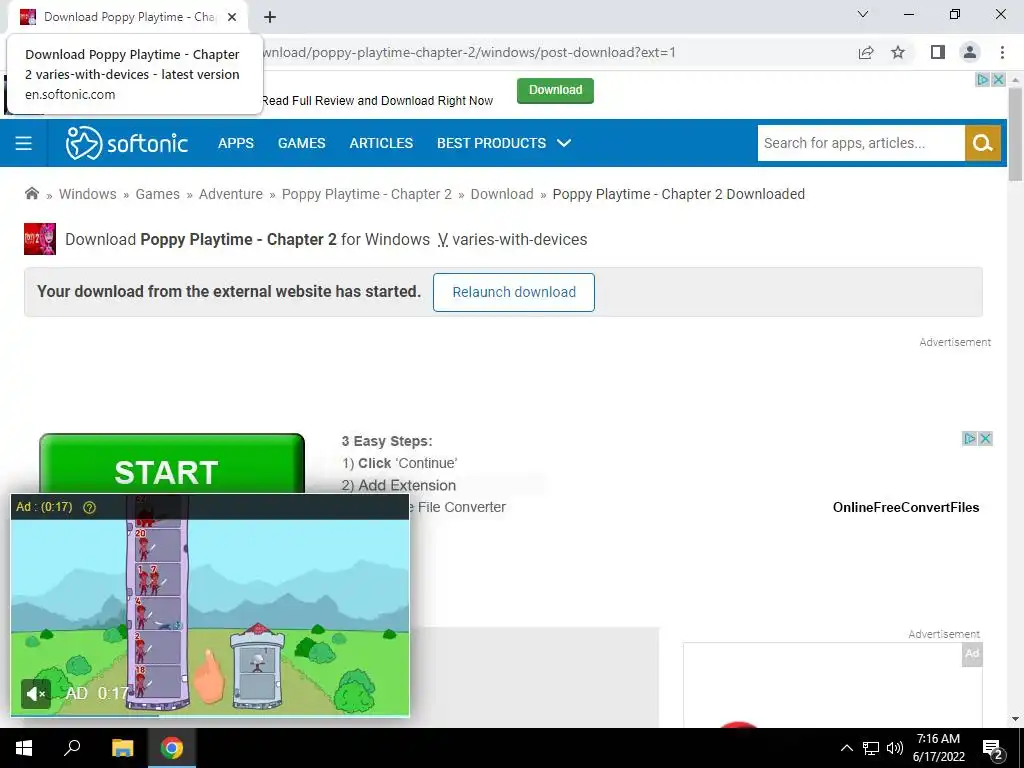Click the gray Ad badge in sidebar
Image resolution: width=1024 pixels, height=768 pixels.
(972, 654)
